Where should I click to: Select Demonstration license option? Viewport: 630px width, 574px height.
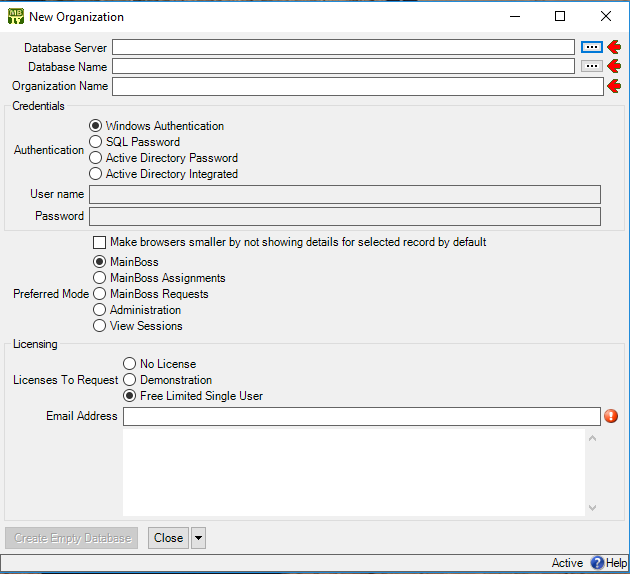click(x=168, y=380)
